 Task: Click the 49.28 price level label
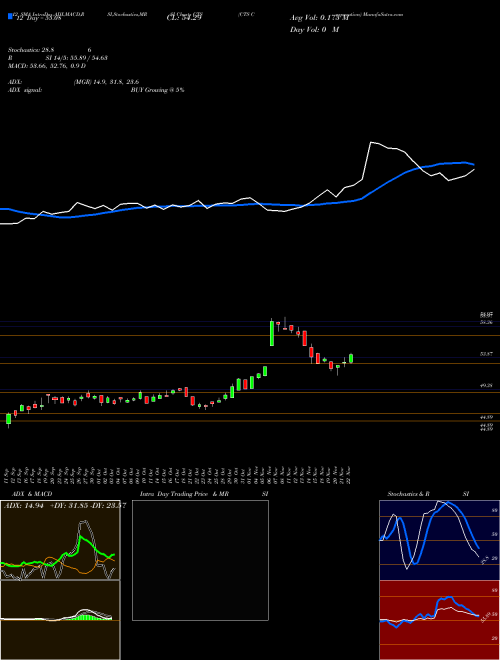[486, 385]
